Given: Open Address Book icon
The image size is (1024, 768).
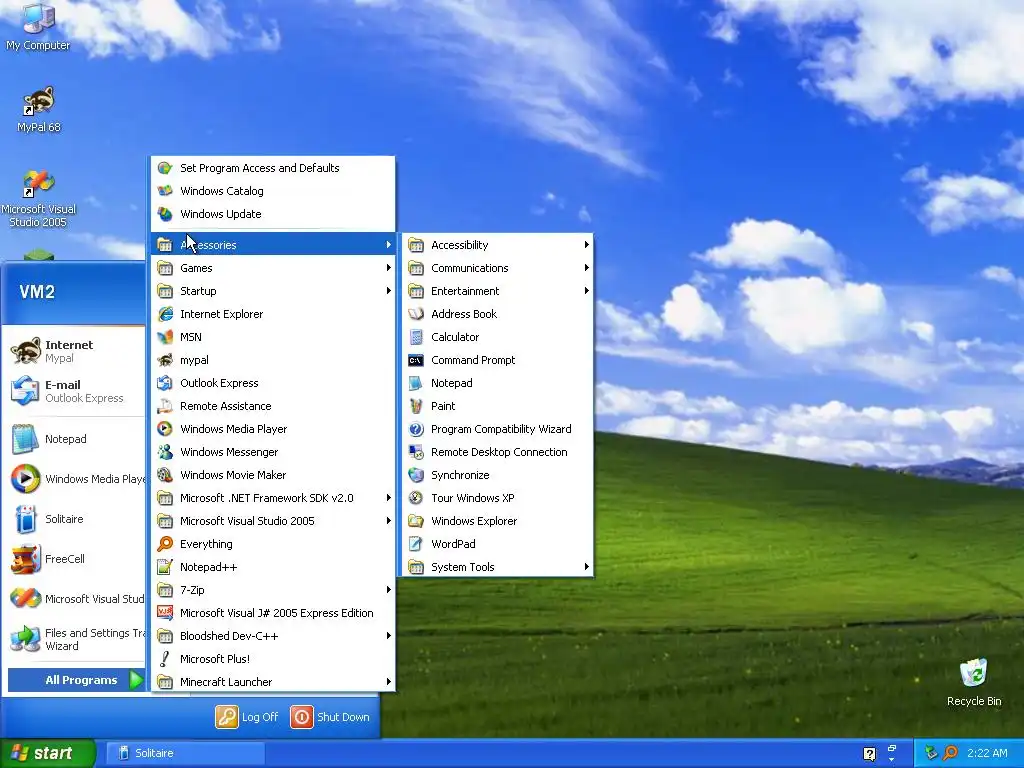Looking at the screenshot, I should tap(416, 314).
